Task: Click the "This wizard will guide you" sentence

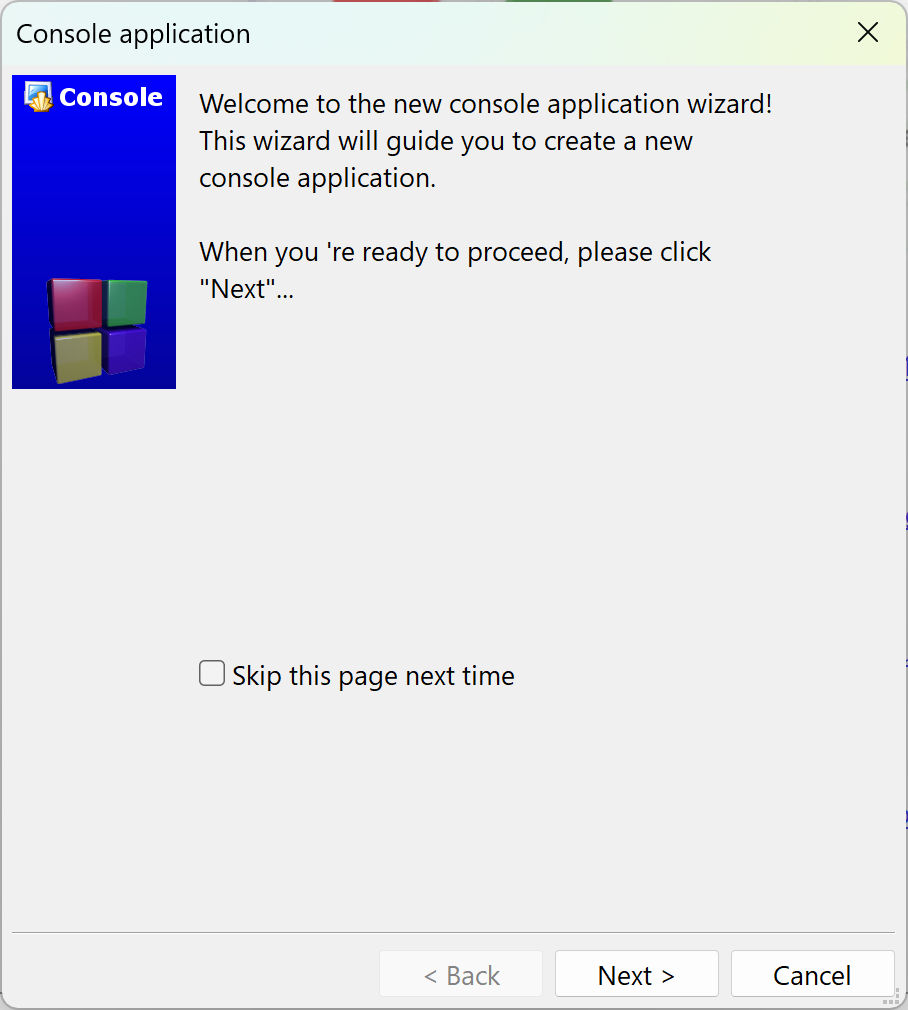Action: tap(446, 140)
